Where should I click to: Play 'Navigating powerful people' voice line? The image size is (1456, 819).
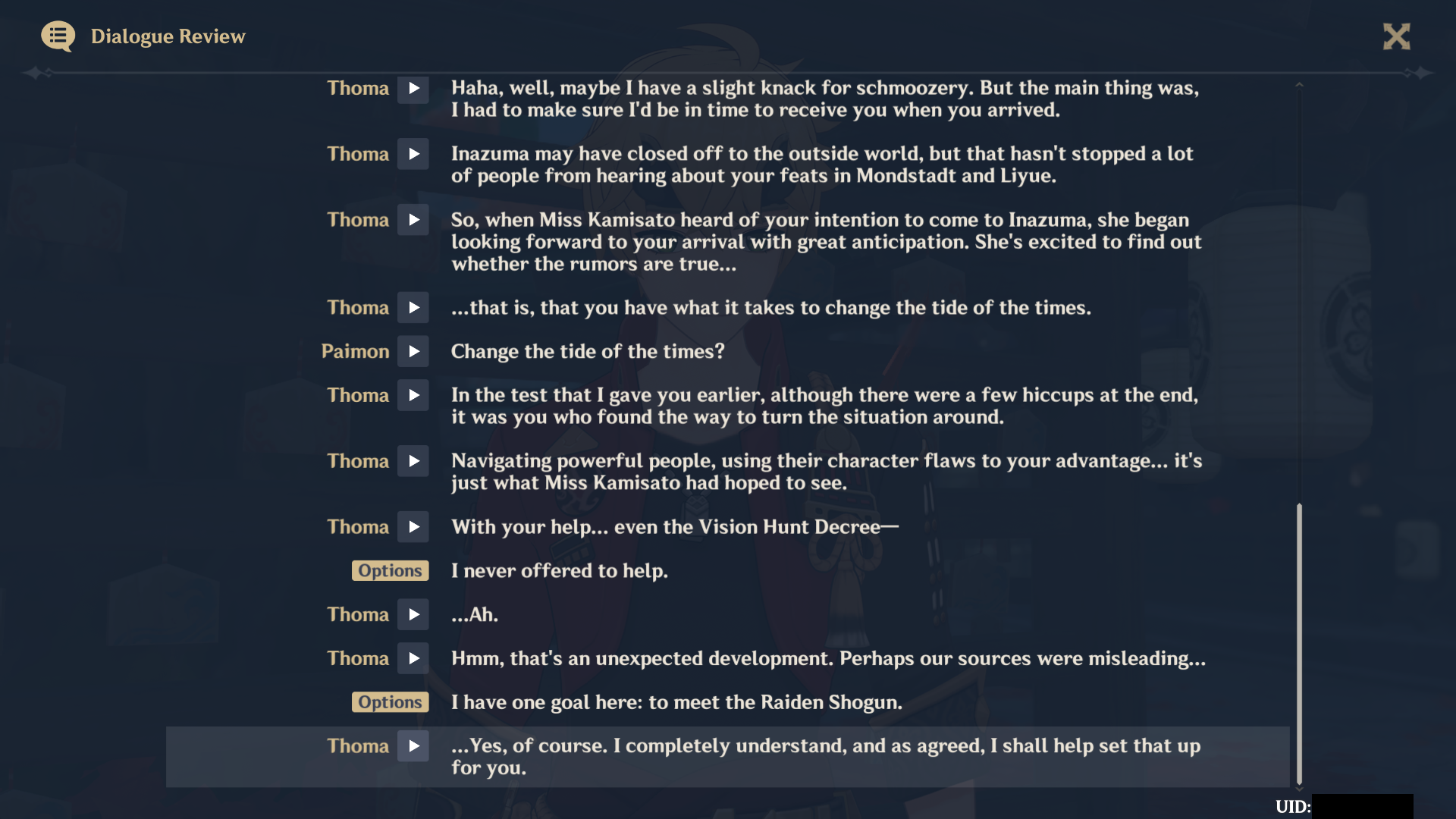tap(413, 461)
